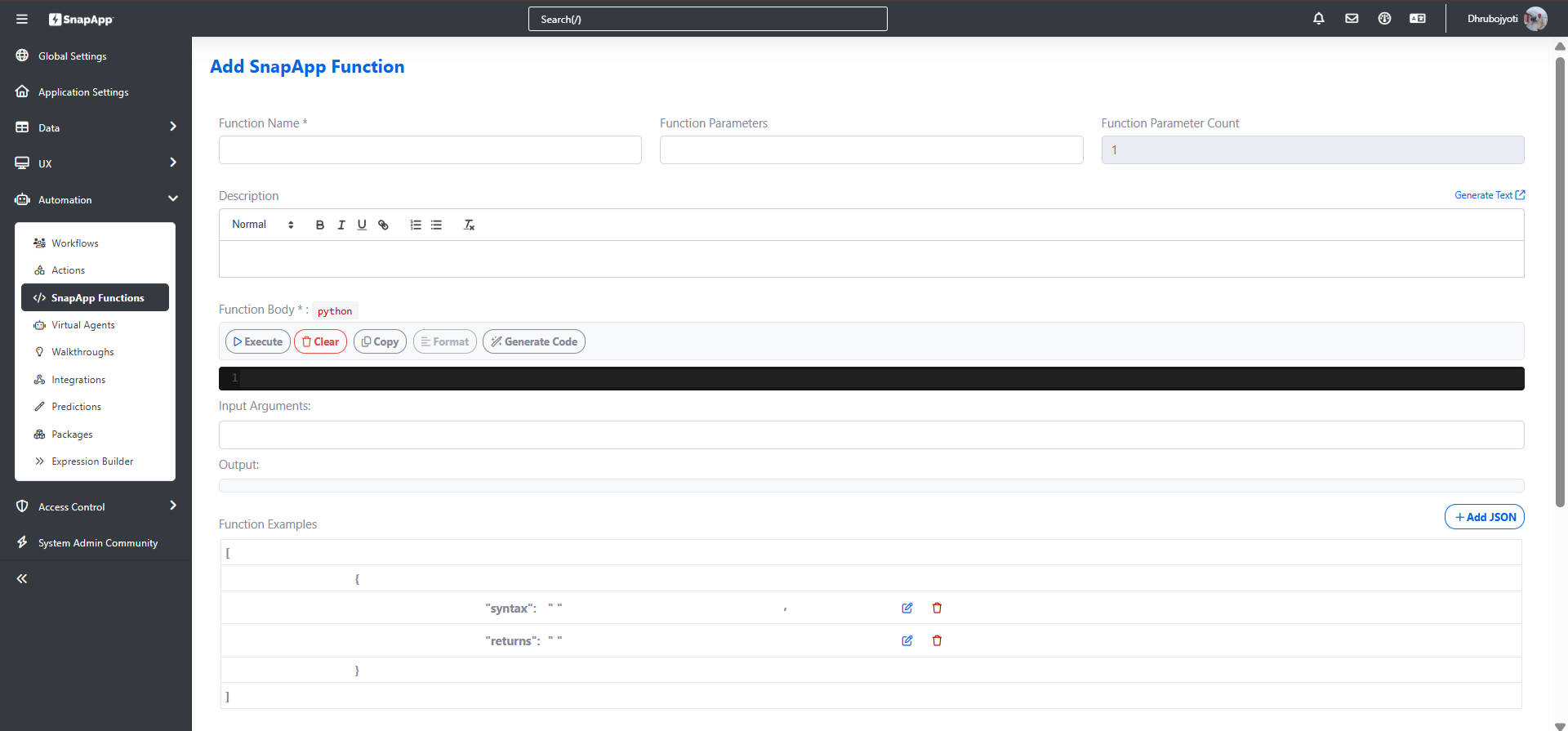Image resolution: width=1568 pixels, height=731 pixels.
Task: Apply bullet list in Description
Action: click(x=437, y=225)
